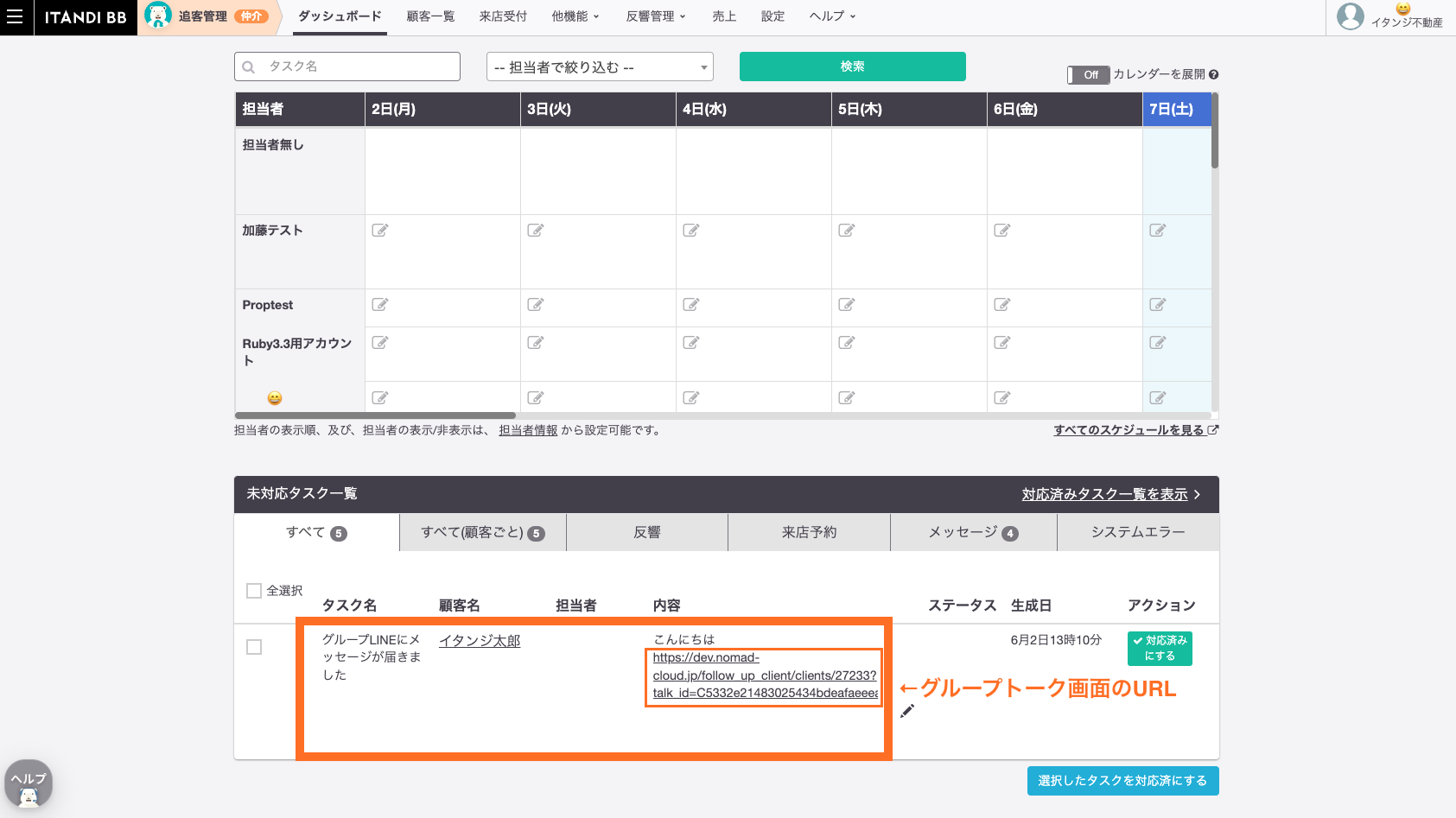Open the hamburger menu icon
Screen dimensions: 1456x818
[x=15, y=16]
